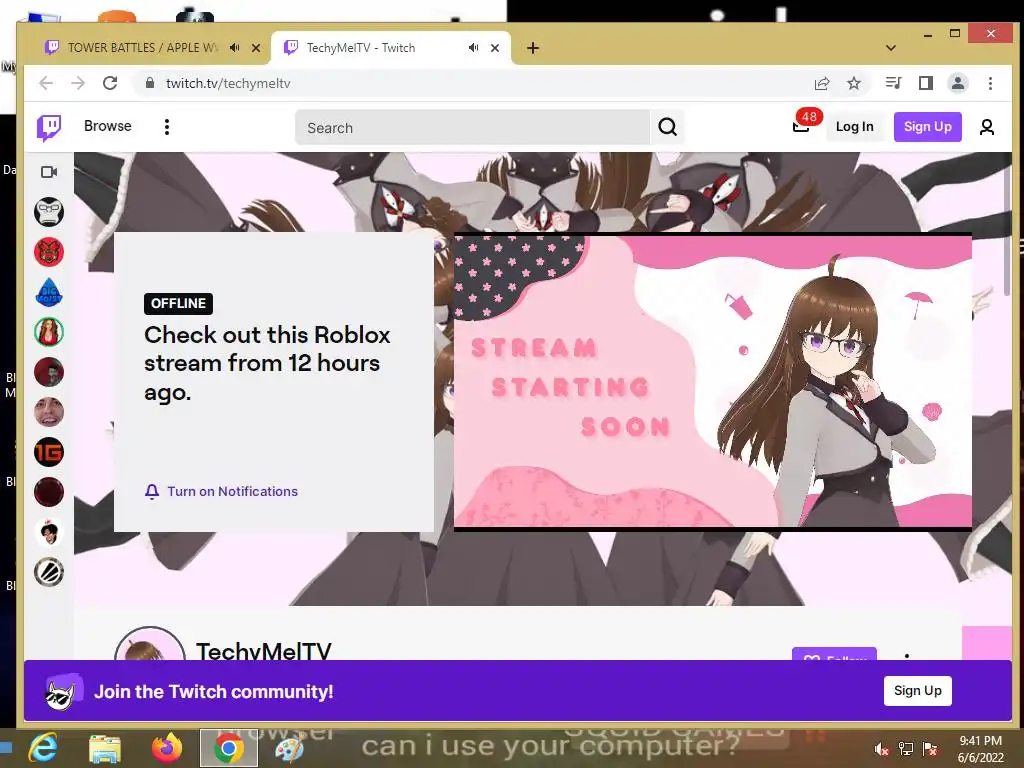Screen dimensions: 1024x768
Task: Open Chrome three-dot menu
Action: tap(991, 83)
